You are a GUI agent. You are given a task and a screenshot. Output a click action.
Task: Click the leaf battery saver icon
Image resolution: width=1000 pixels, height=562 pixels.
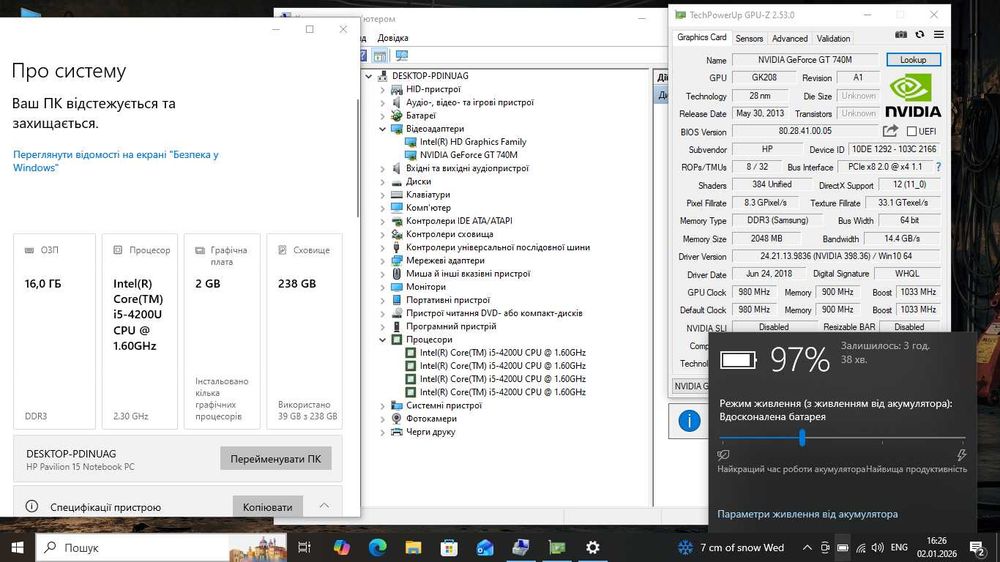(723, 455)
